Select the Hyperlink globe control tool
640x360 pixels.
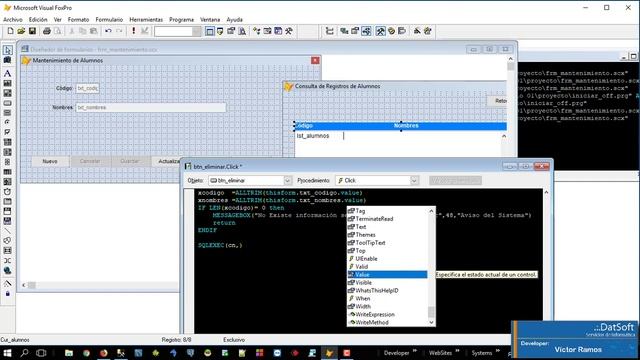7,270
